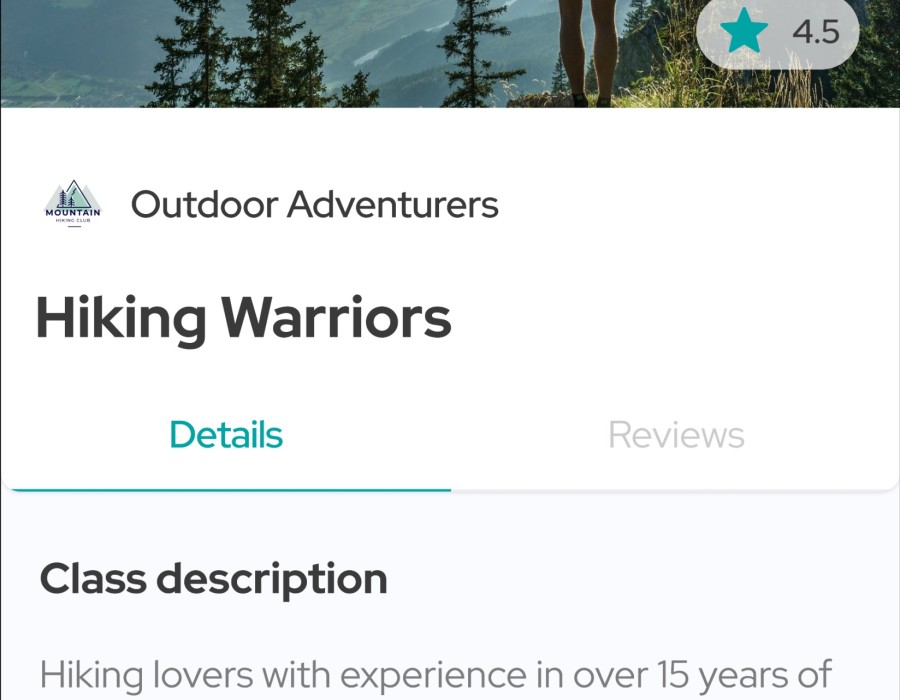Click the 4.5 rating score text
The image size is (900, 700).
[816, 31]
